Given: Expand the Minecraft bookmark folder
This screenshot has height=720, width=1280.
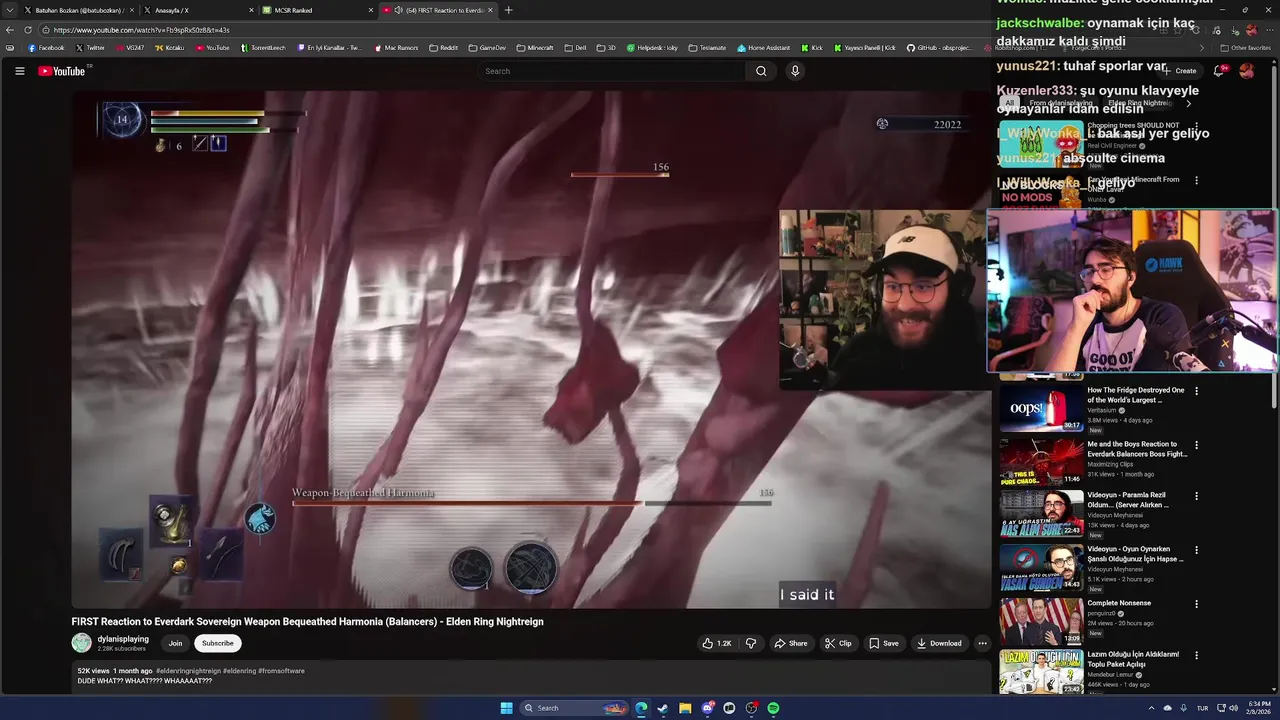Looking at the screenshot, I should click(534, 48).
